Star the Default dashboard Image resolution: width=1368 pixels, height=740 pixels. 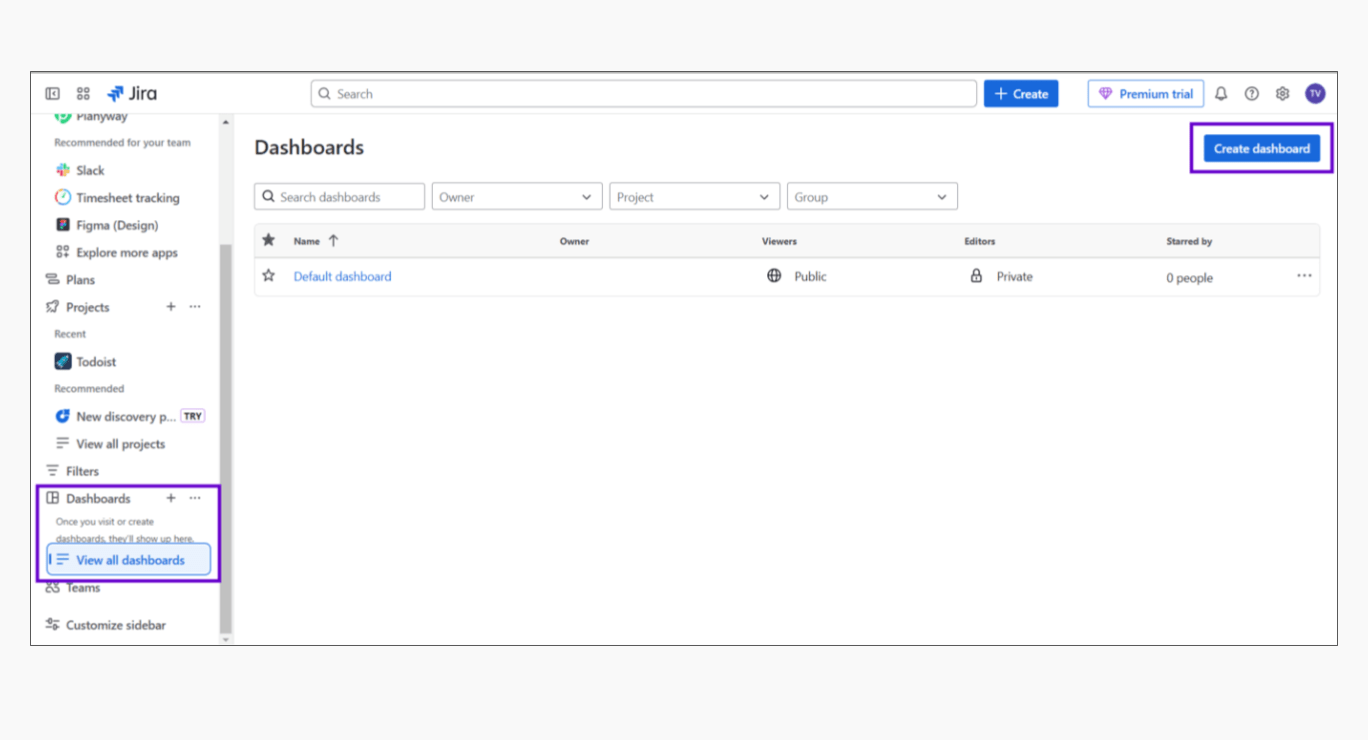[x=268, y=276]
